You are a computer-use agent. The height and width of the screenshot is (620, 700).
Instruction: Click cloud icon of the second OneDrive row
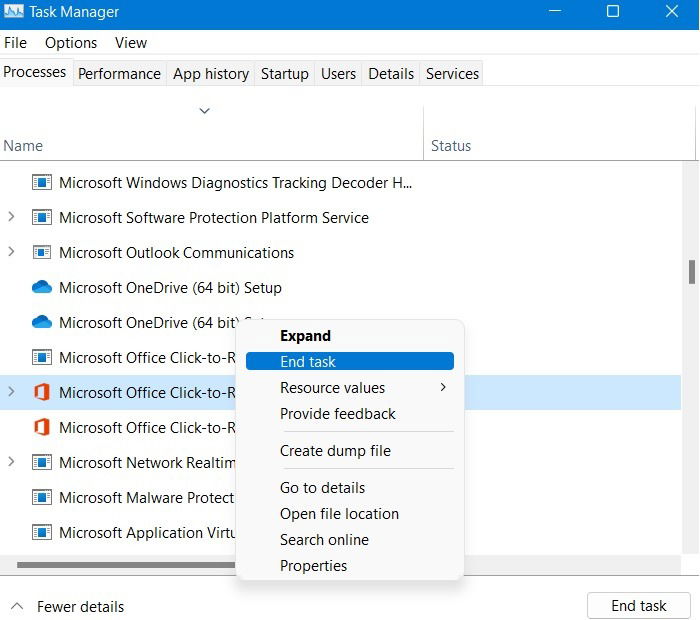[42, 322]
